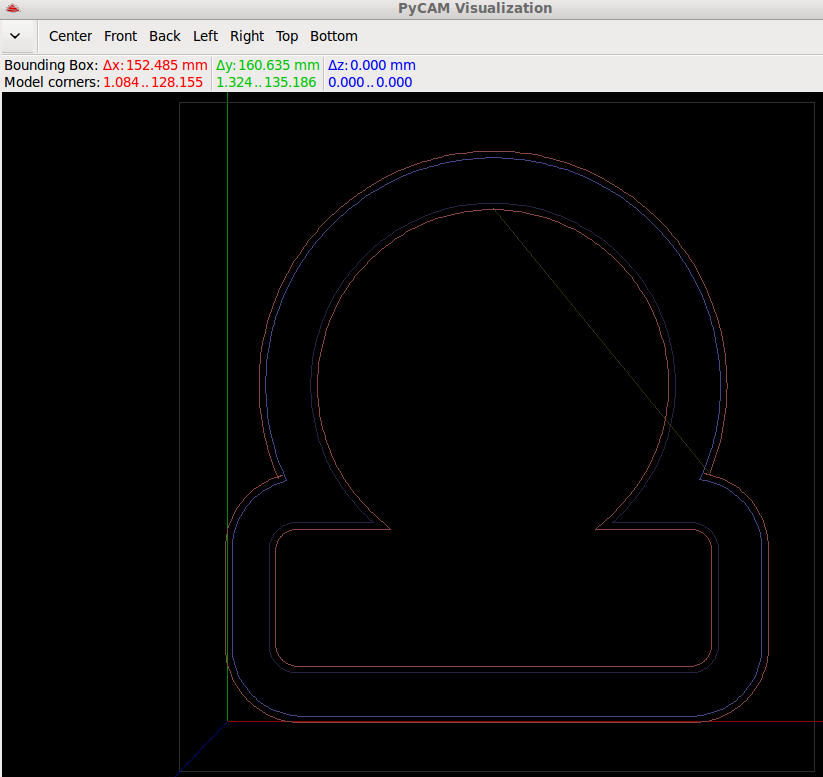This screenshot has width=823, height=777.
Task: Click the blue axis line at bottom-left corner
Action: (x=204, y=746)
